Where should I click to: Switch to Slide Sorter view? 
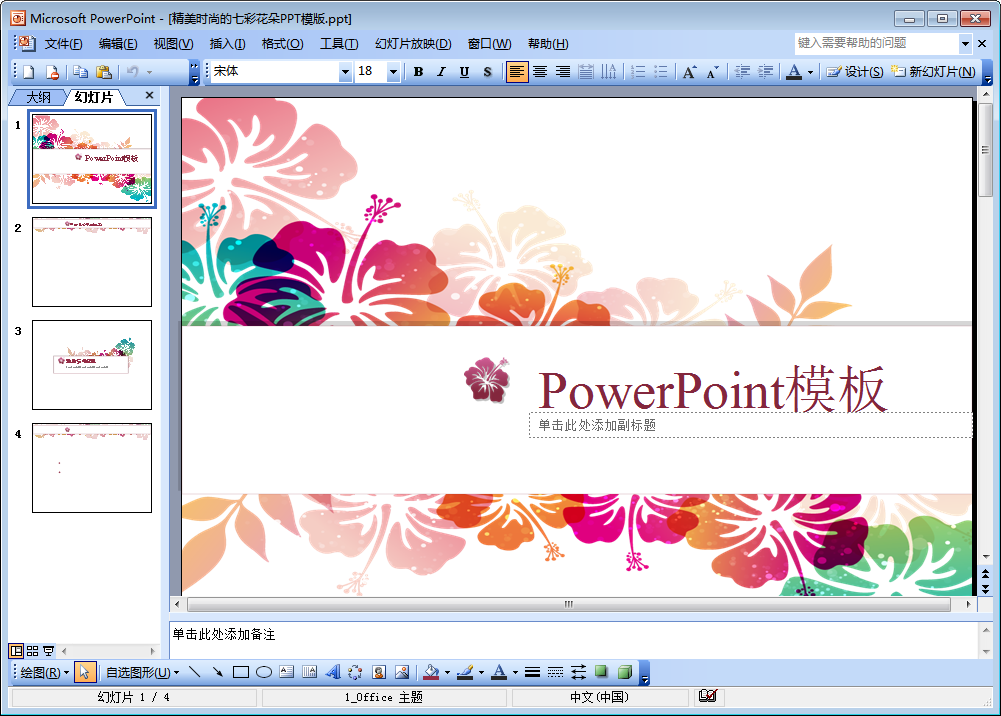click(32, 651)
